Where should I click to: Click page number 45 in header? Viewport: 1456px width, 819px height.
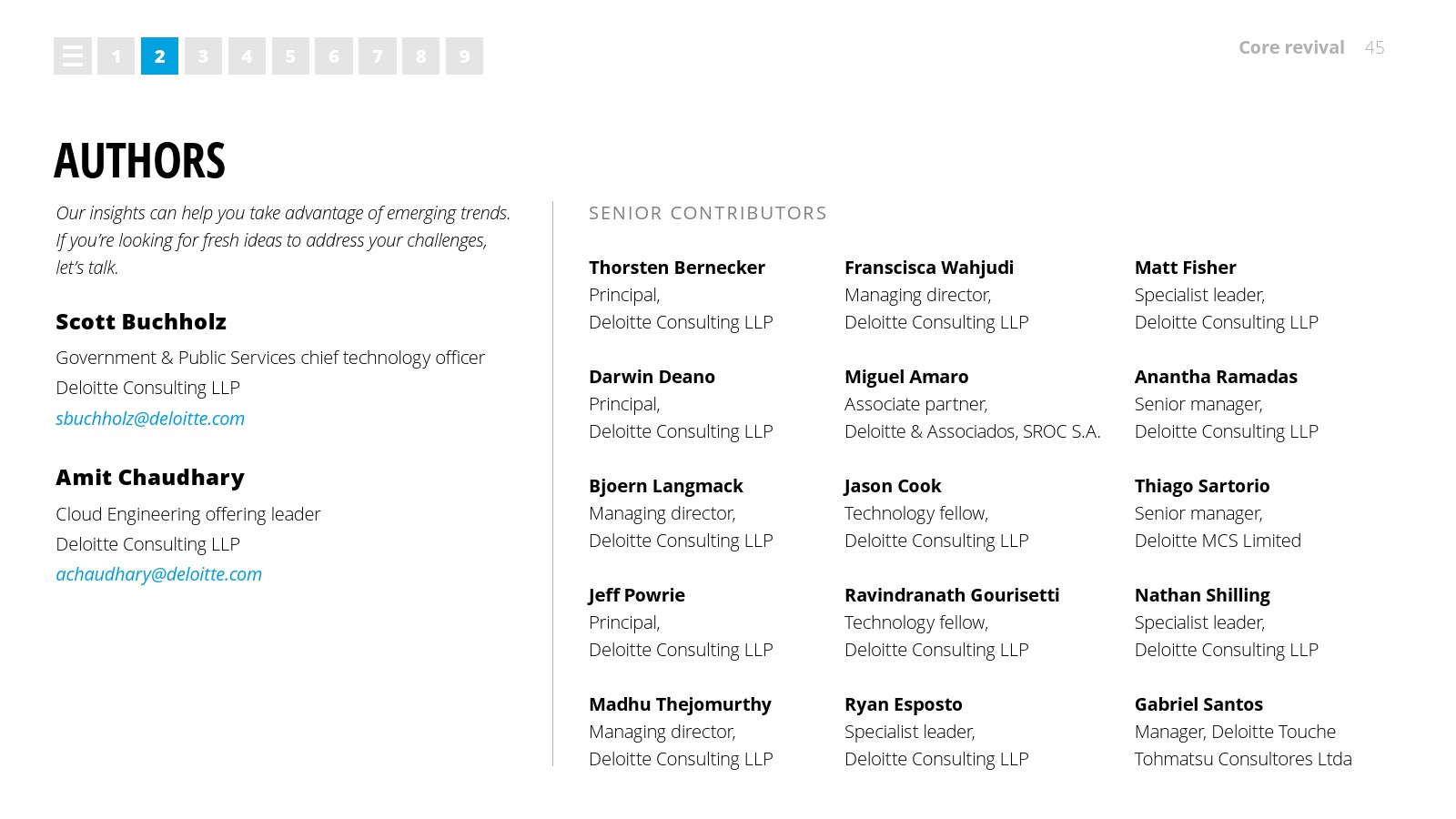1374,47
